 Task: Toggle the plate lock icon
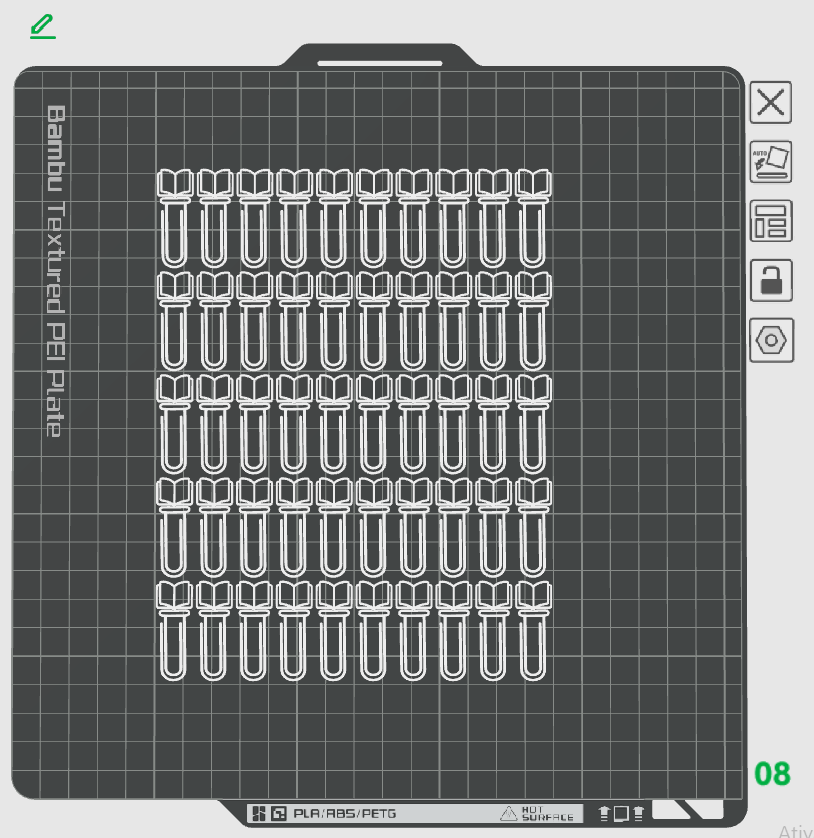point(771,281)
